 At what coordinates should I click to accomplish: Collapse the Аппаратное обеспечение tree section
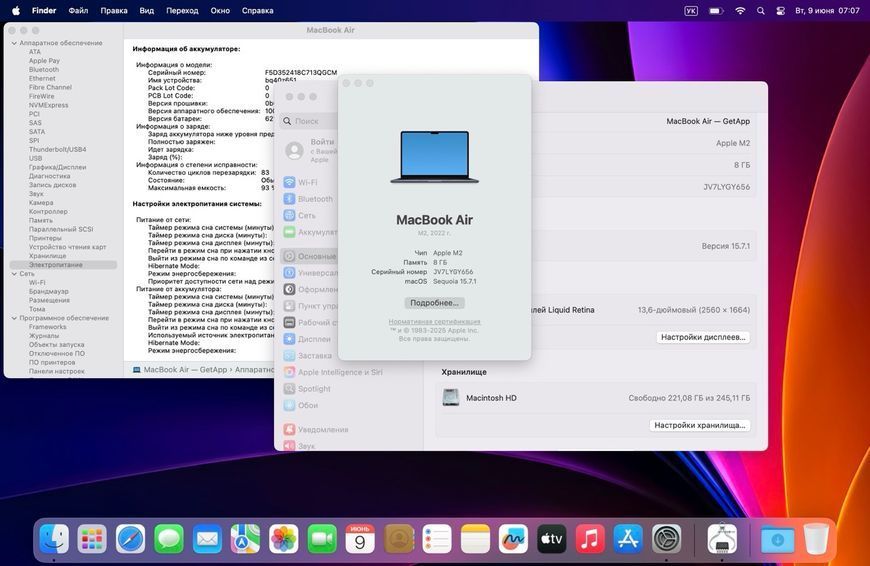pyautogui.click(x=14, y=43)
